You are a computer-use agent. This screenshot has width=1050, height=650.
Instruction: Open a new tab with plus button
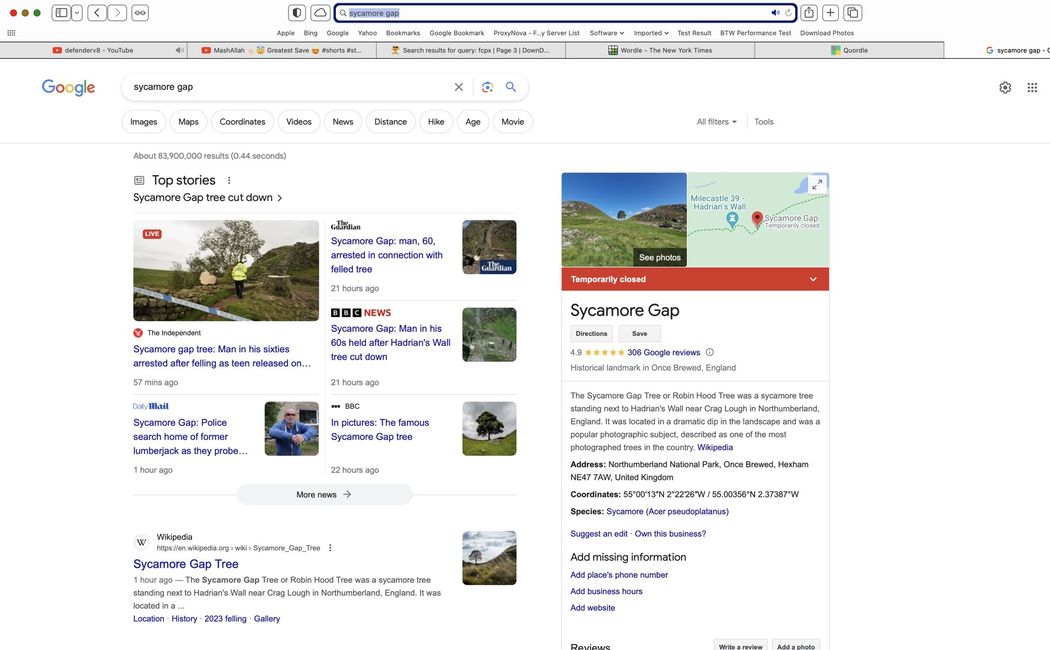pos(830,13)
